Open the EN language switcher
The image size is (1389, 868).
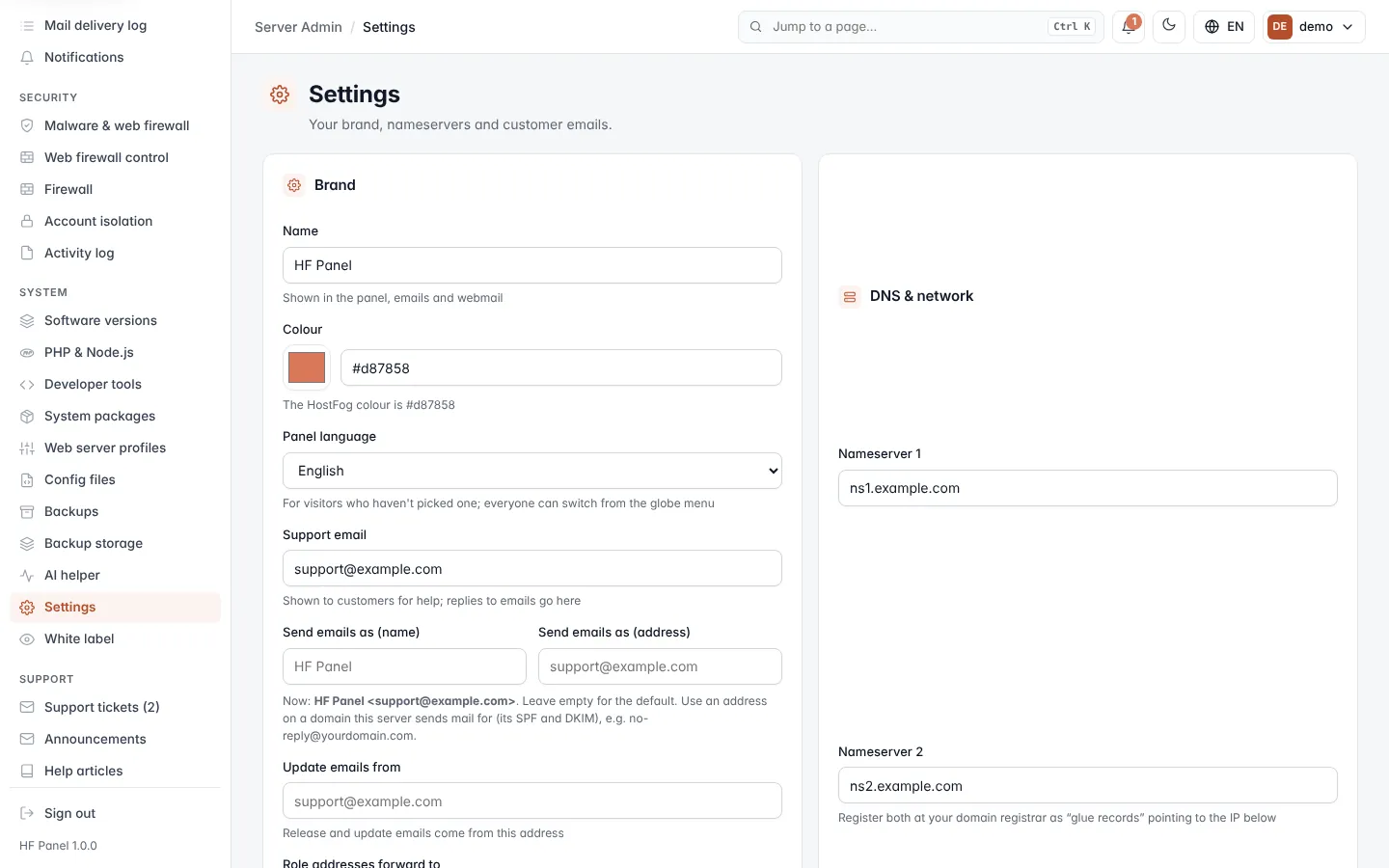(x=1224, y=27)
